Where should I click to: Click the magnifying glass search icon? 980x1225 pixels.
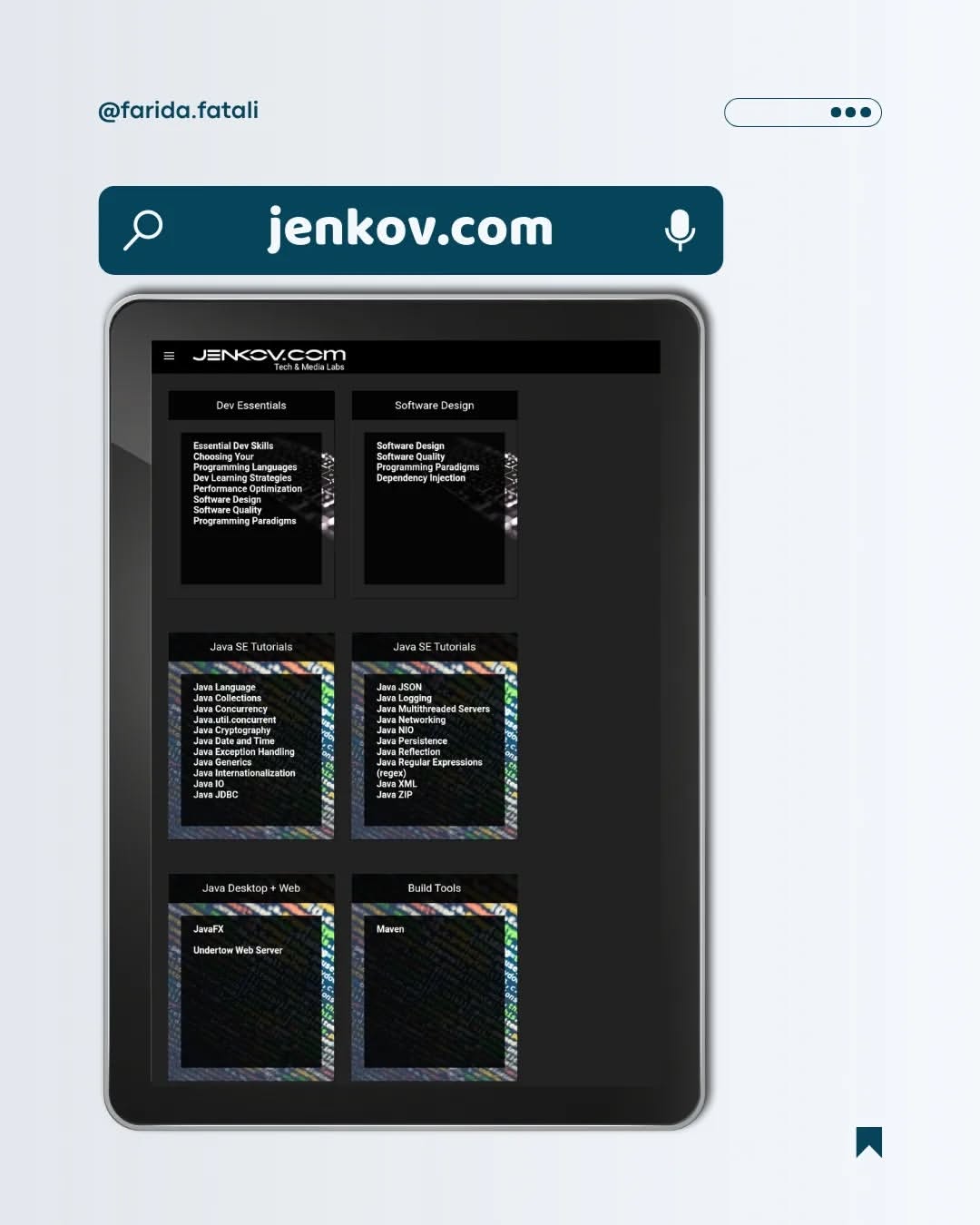[x=143, y=230]
